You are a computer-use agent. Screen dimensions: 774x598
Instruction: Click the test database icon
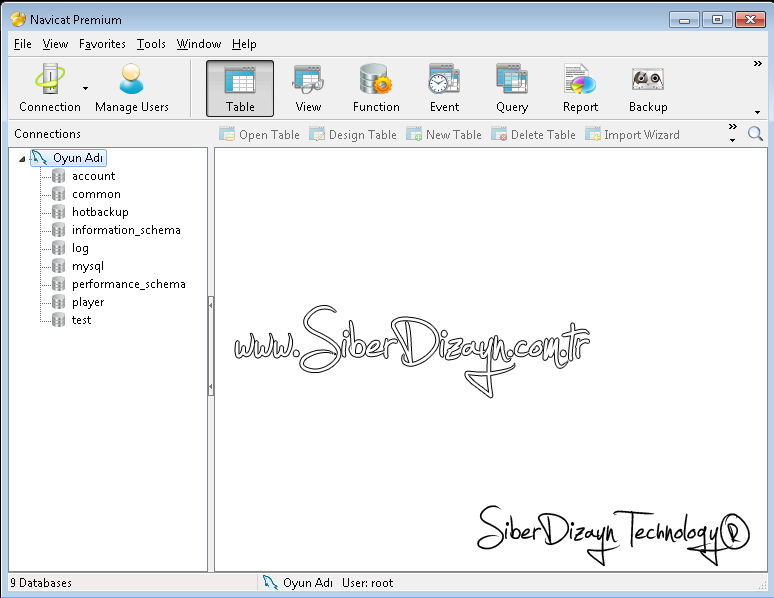click(59, 320)
